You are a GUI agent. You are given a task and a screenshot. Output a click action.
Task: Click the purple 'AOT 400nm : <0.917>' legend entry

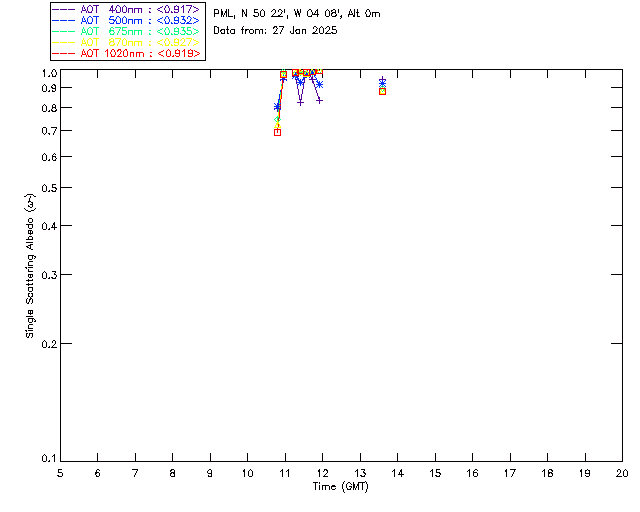click(x=126, y=9)
